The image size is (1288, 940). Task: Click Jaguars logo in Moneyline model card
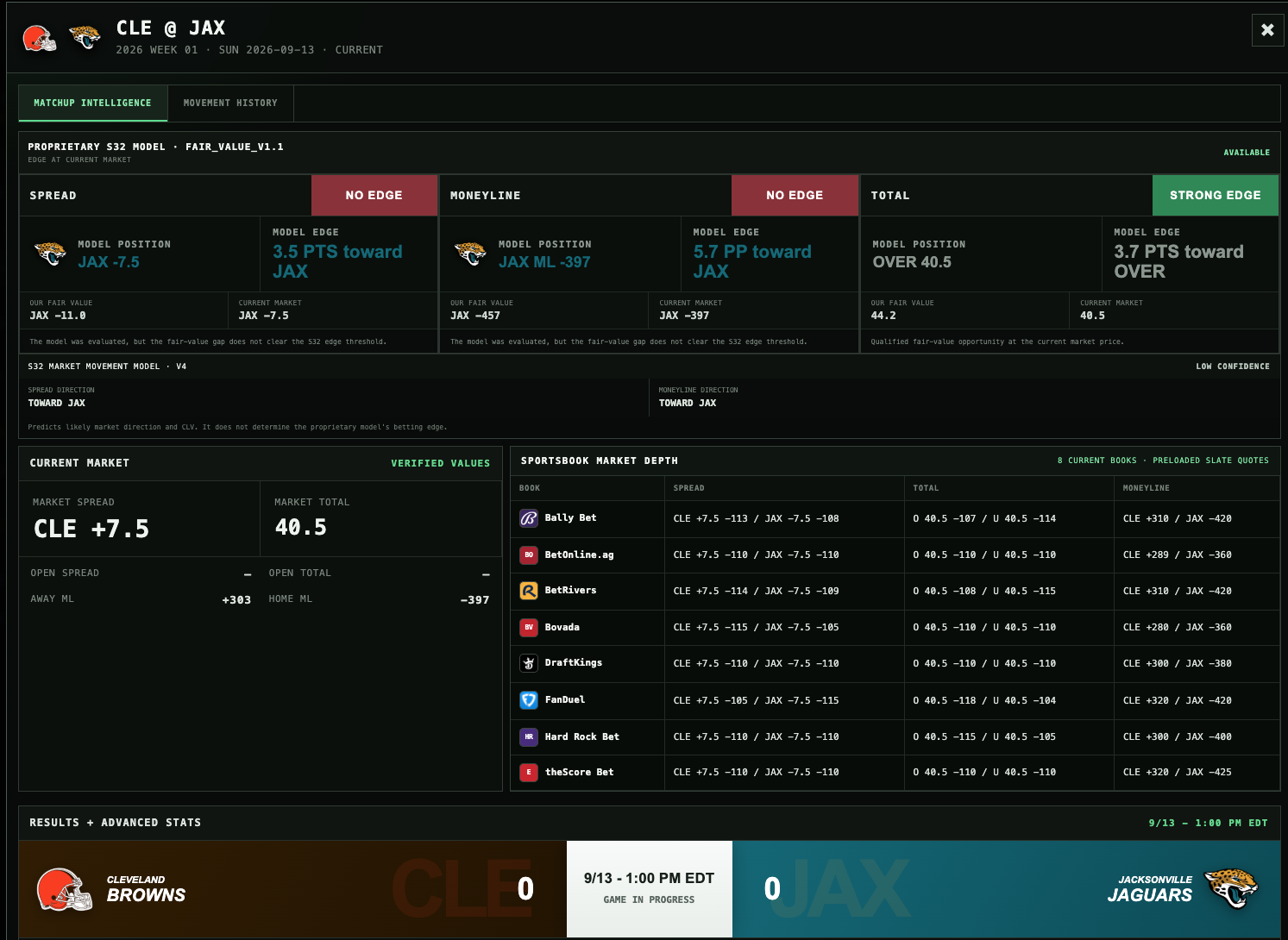470,254
